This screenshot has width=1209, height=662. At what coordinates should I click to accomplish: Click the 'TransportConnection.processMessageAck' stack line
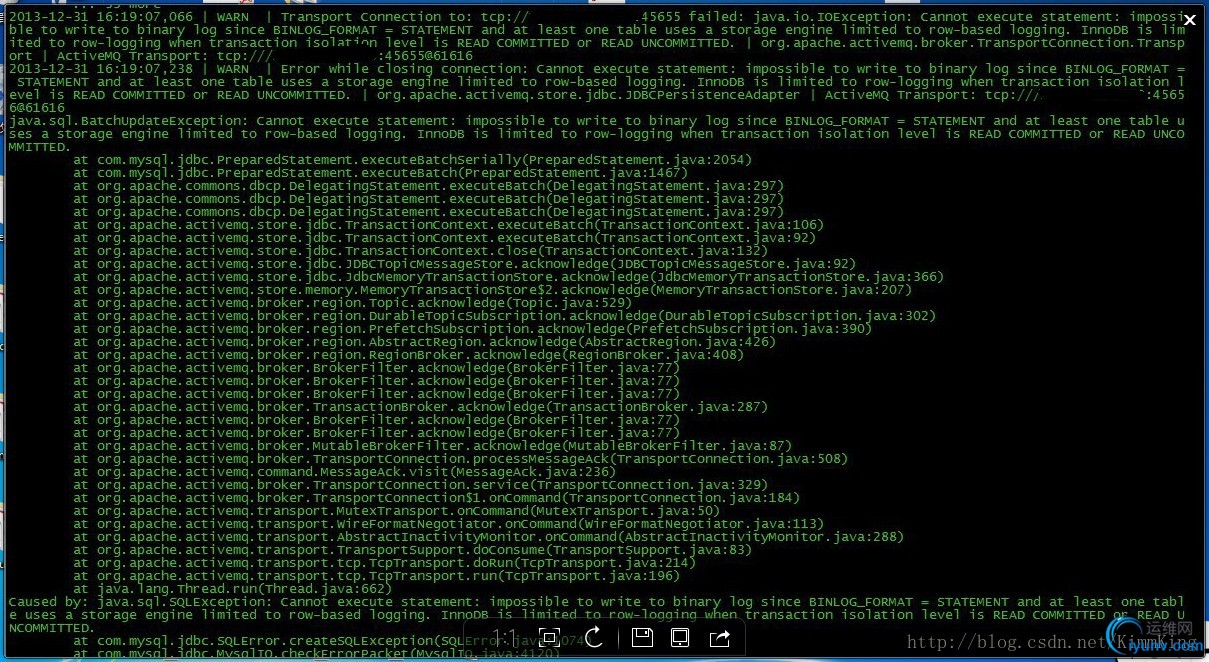[x=460, y=459]
